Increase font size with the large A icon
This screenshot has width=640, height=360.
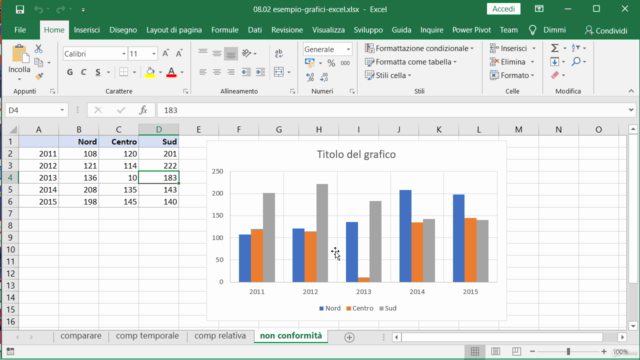tap(165, 53)
